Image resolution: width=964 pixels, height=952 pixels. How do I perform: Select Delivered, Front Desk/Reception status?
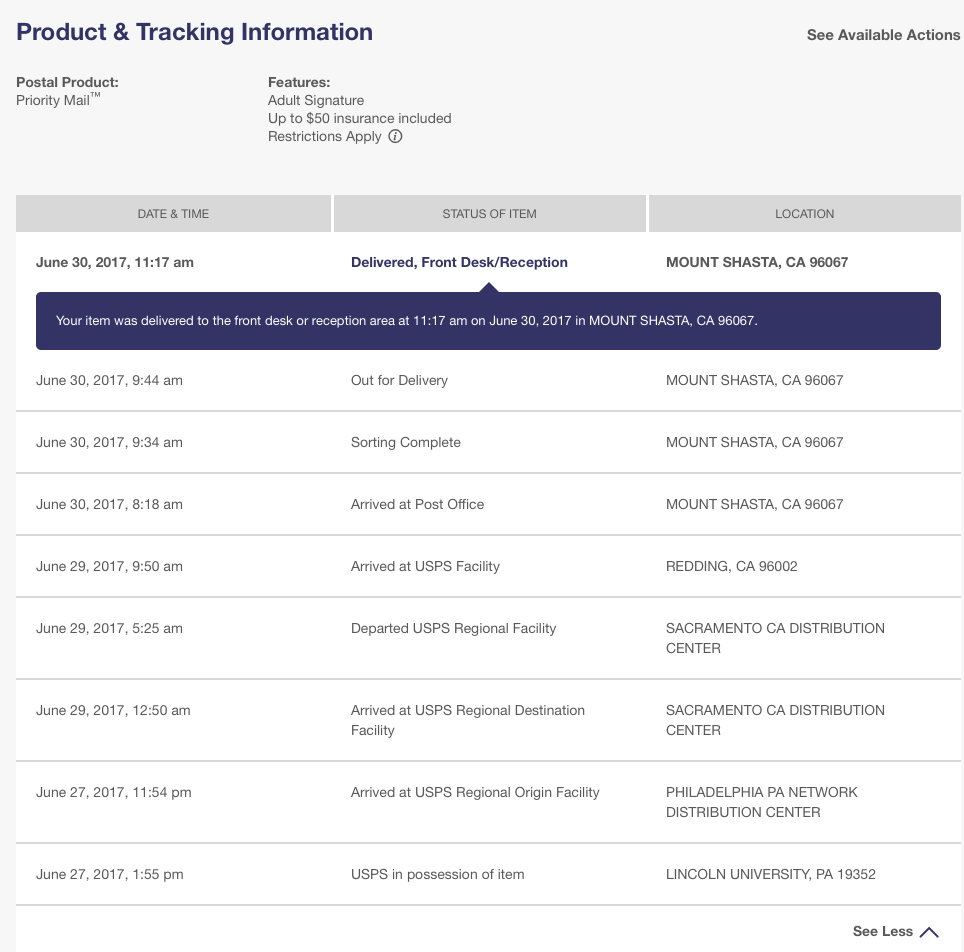tap(459, 263)
